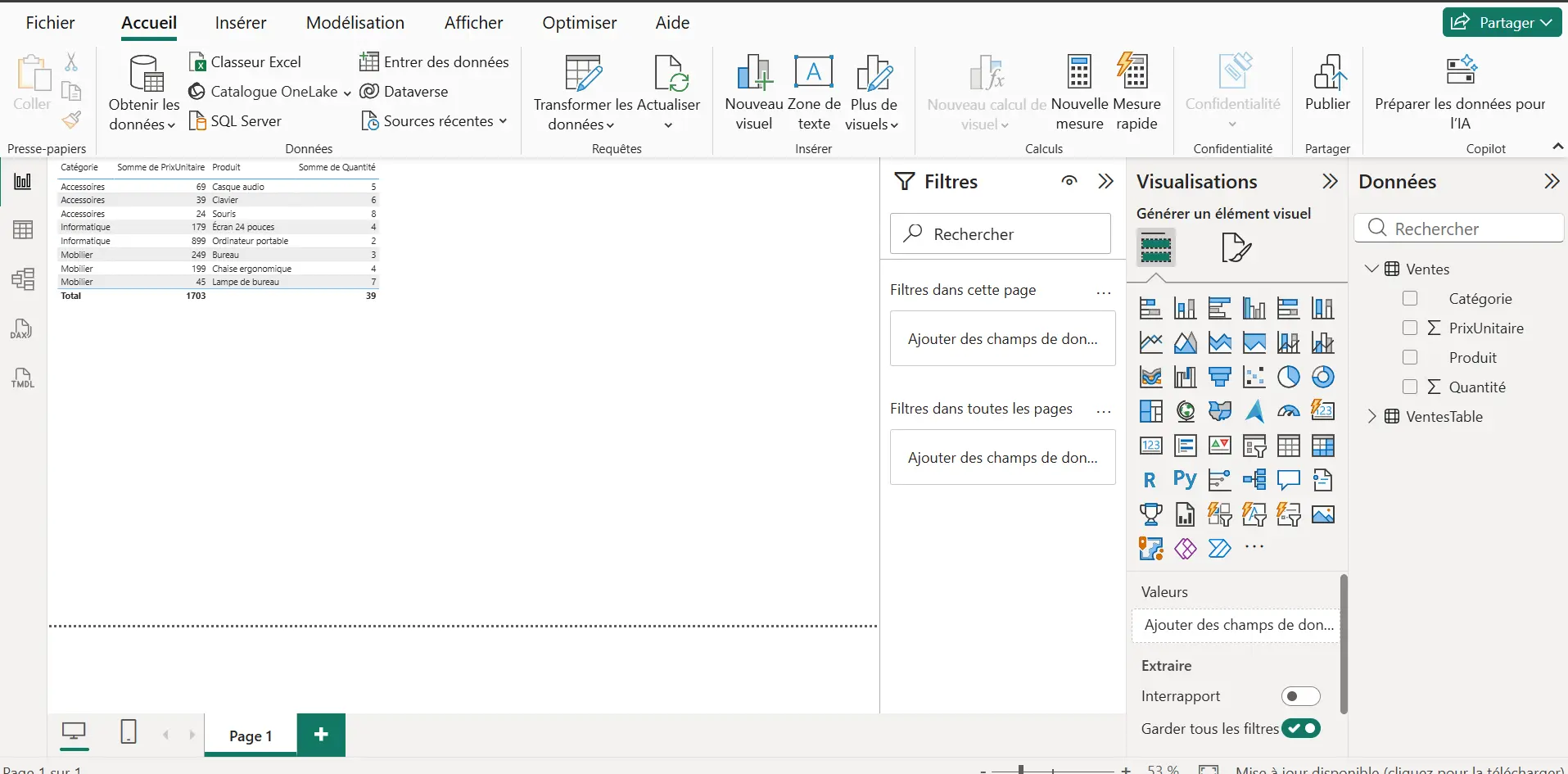Open the Fichier menu

coord(50,23)
